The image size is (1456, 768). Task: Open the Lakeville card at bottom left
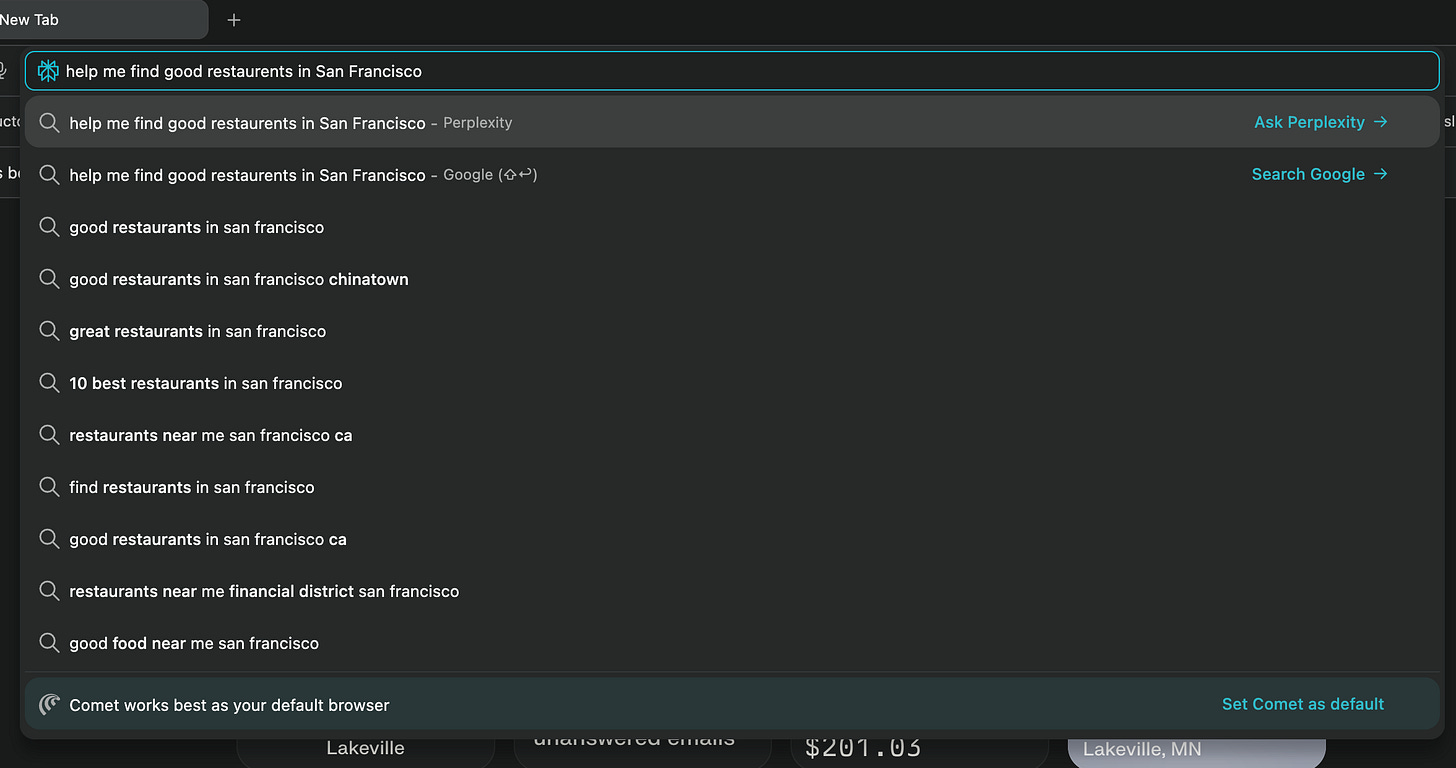(x=365, y=752)
